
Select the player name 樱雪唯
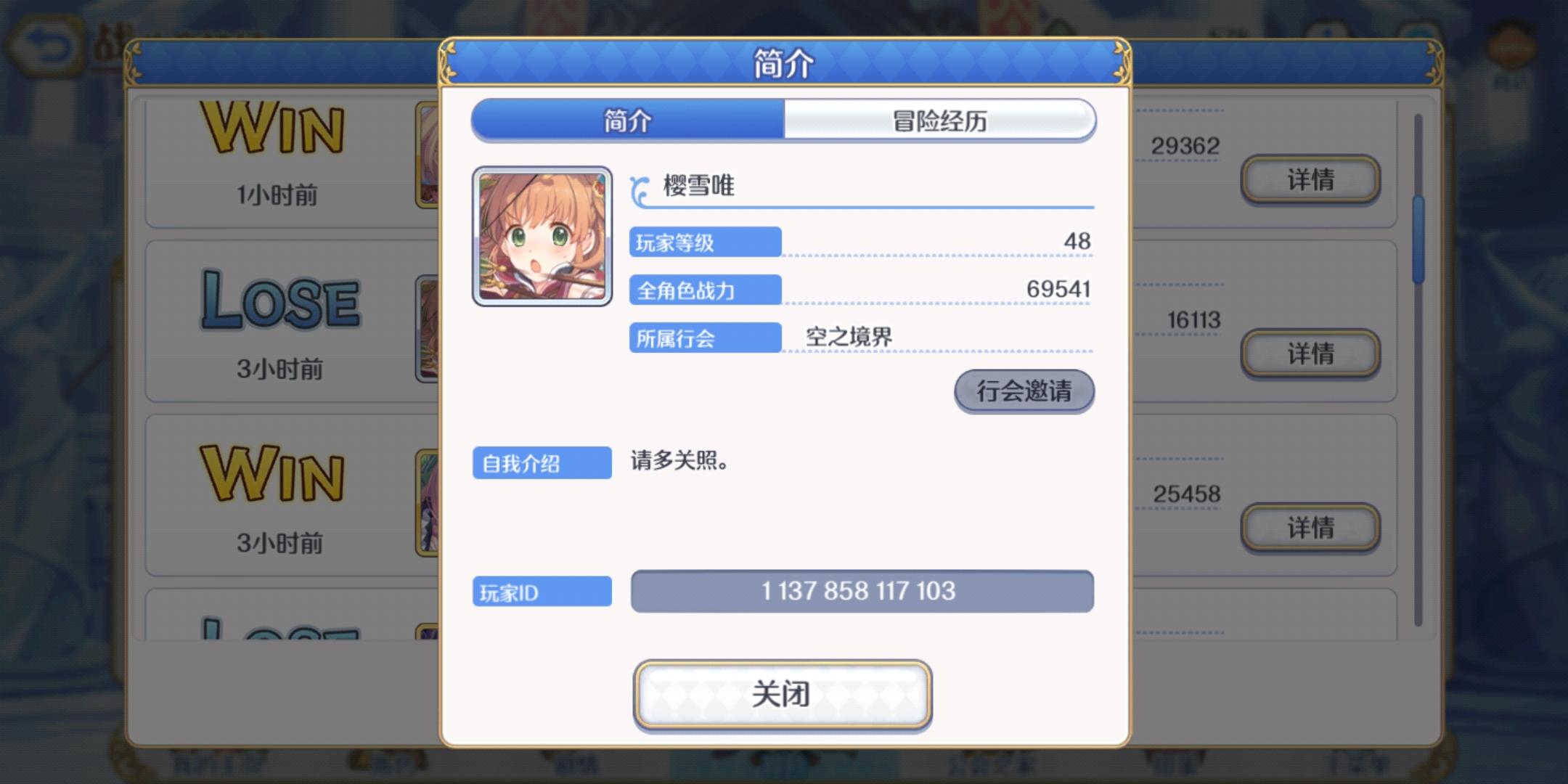point(698,186)
